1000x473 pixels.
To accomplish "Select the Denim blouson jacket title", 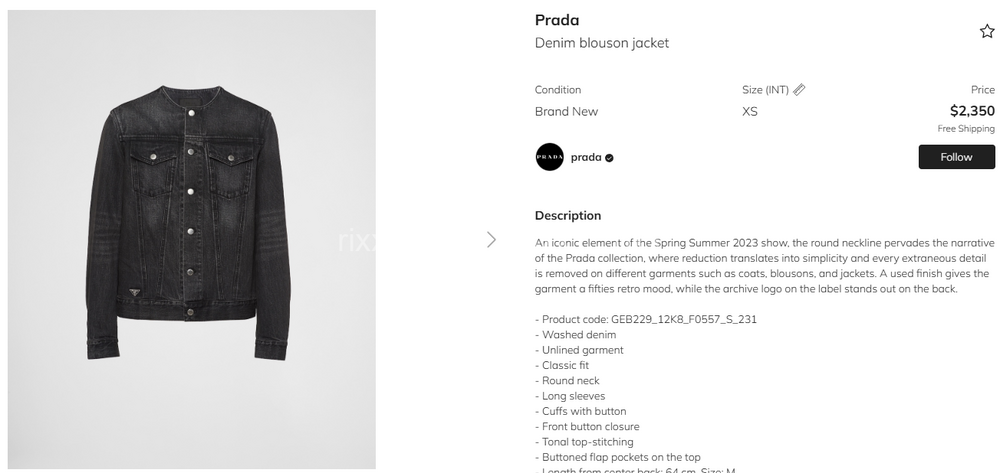I will click(602, 43).
